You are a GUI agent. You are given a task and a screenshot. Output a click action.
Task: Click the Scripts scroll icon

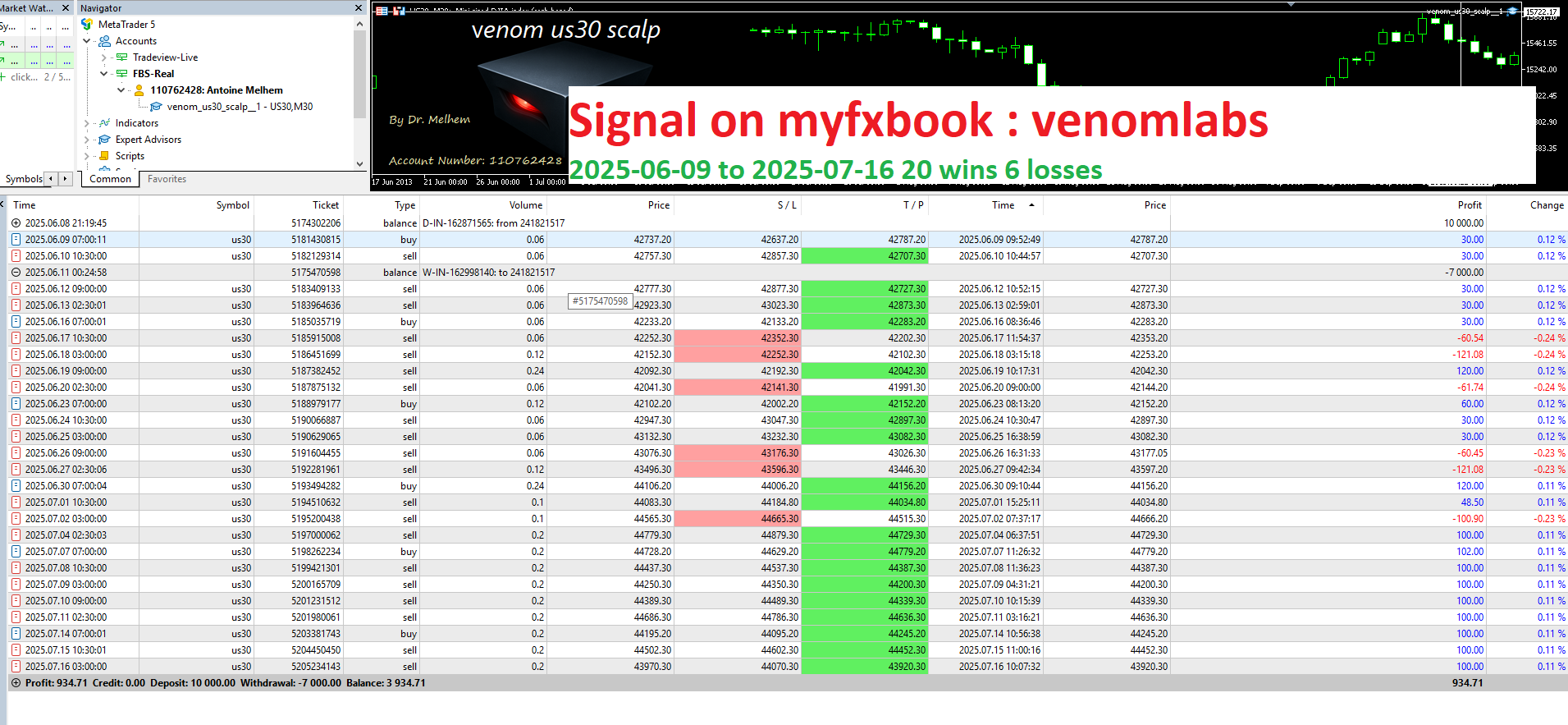click(104, 156)
